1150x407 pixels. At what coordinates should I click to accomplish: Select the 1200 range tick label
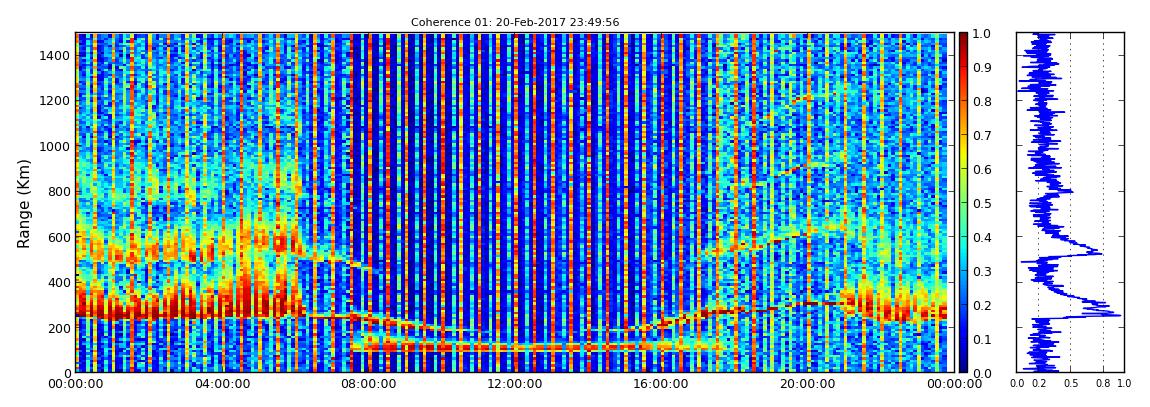point(54,100)
